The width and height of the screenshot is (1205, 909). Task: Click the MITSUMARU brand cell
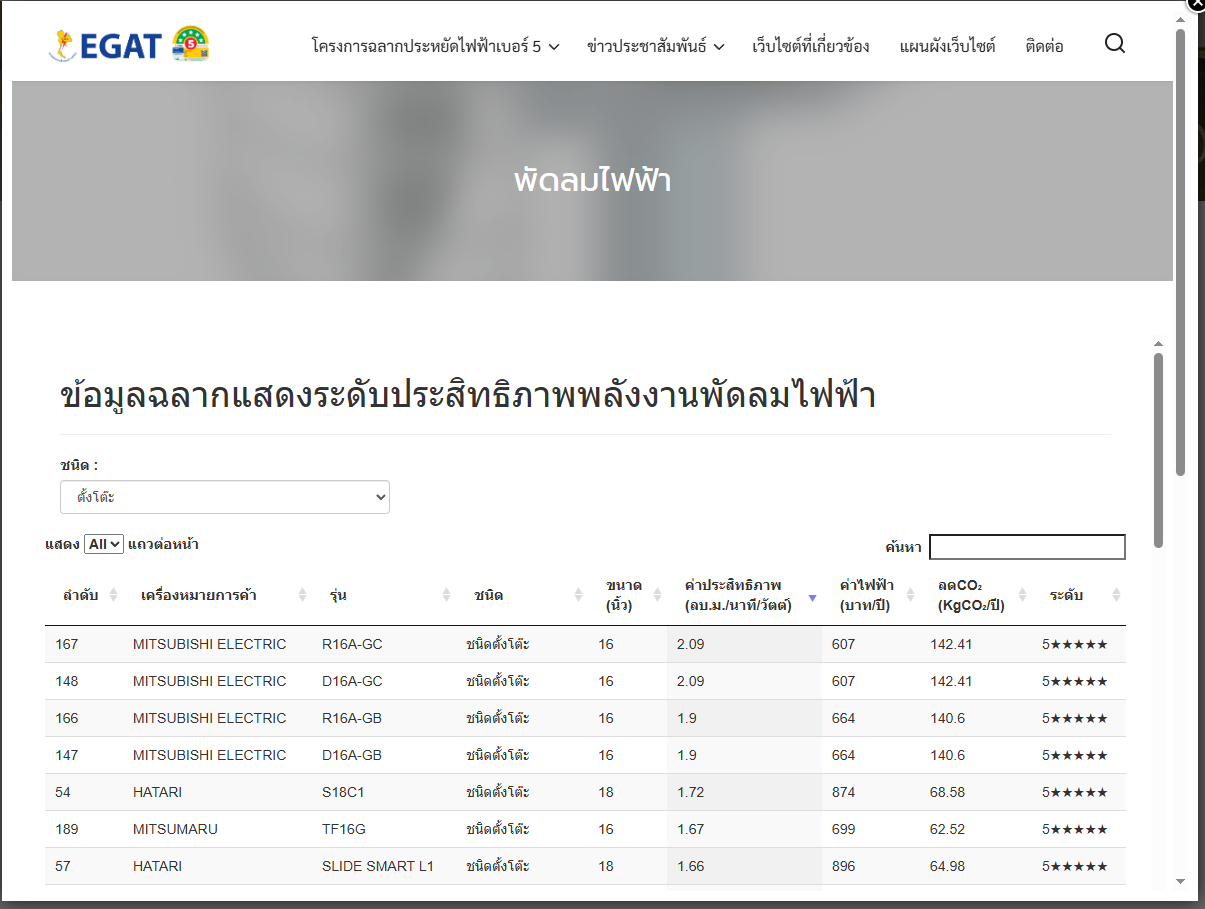click(175, 829)
